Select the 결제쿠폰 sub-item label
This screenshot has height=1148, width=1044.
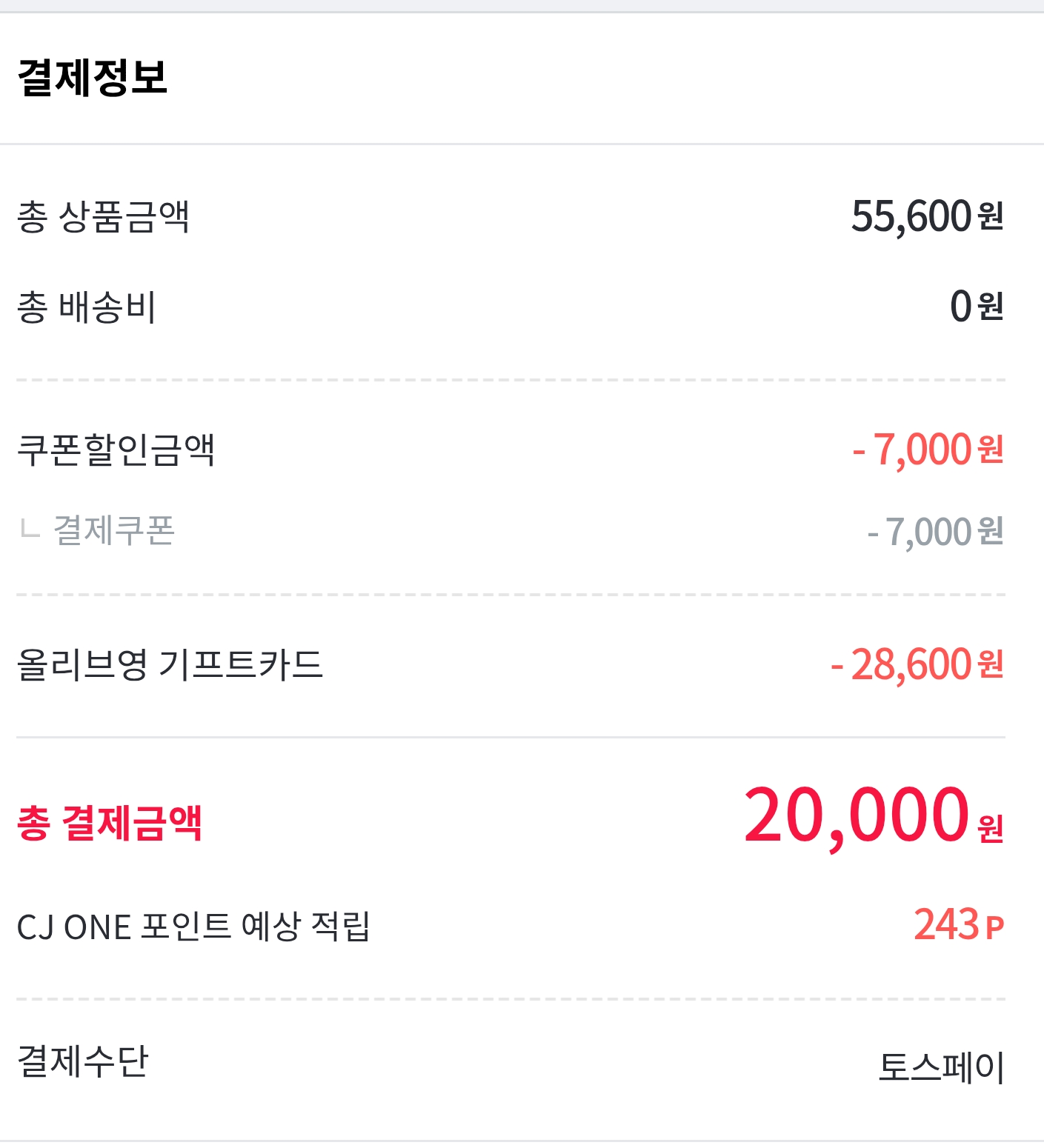(x=114, y=530)
